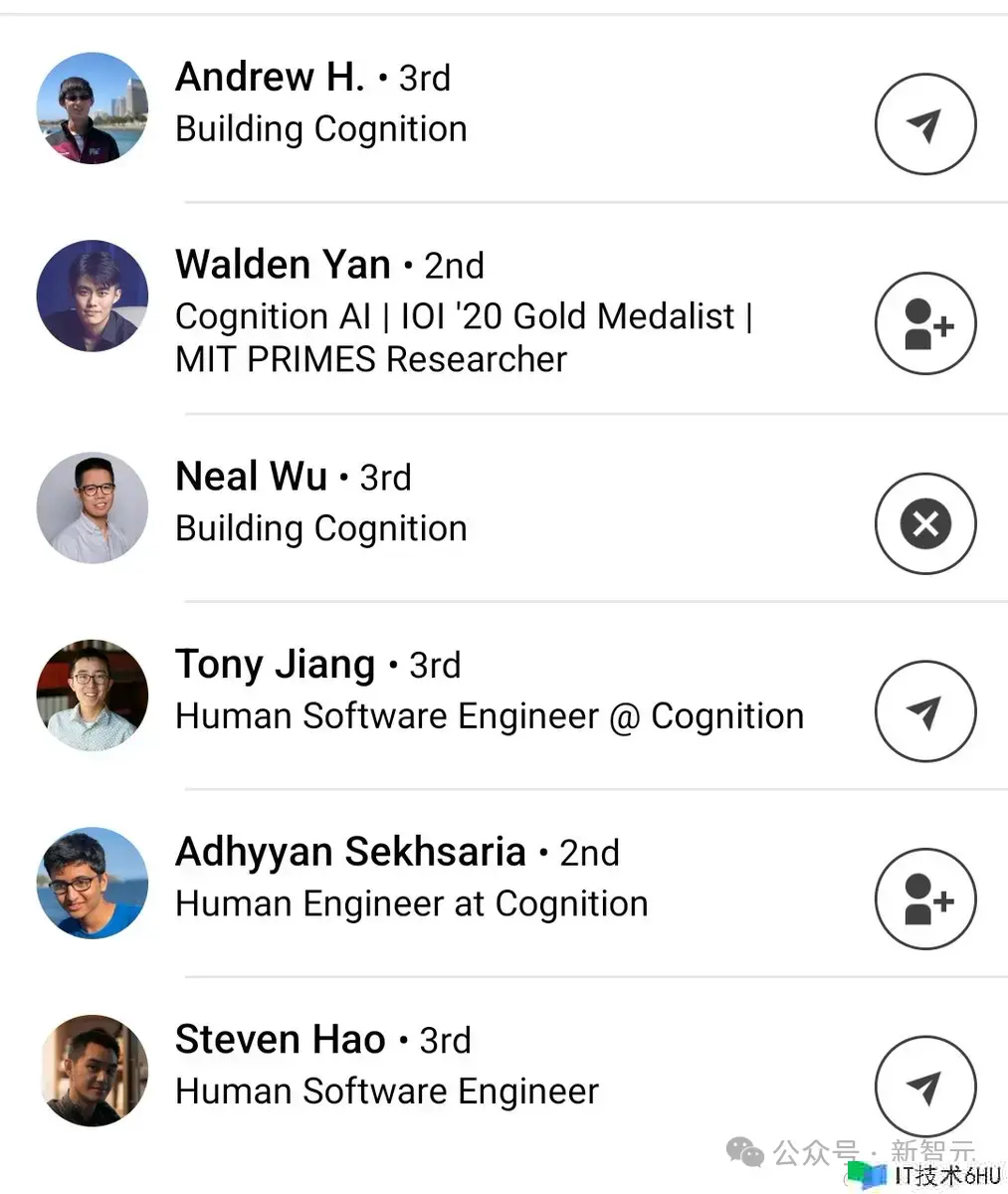
Task: Add Adhyyan Sekhsaria as a connection
Action: click(x=924, y=898)
